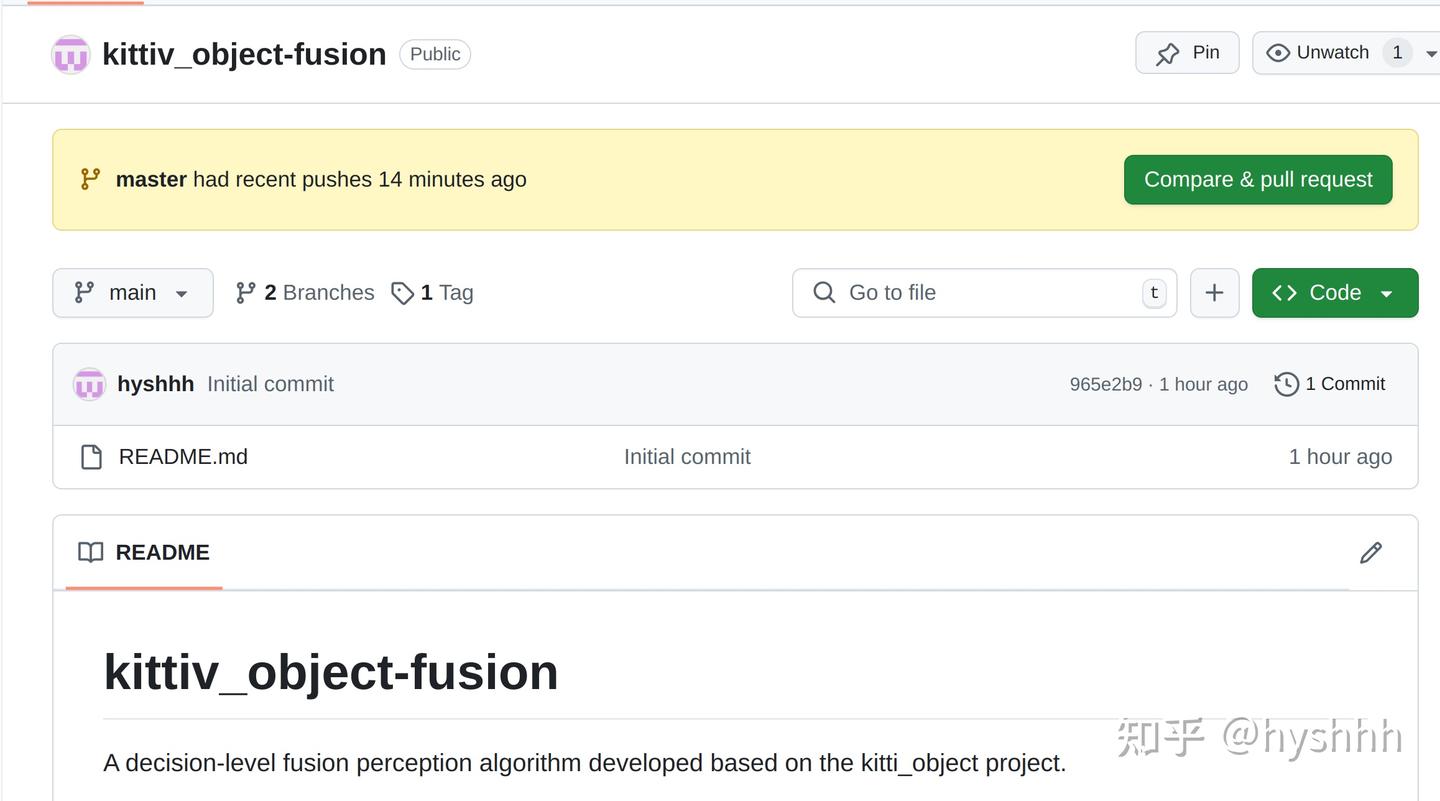1440x801 pixels.
Task: Pin the kittiv_object-fusion repository
Action: point(1186,52)
